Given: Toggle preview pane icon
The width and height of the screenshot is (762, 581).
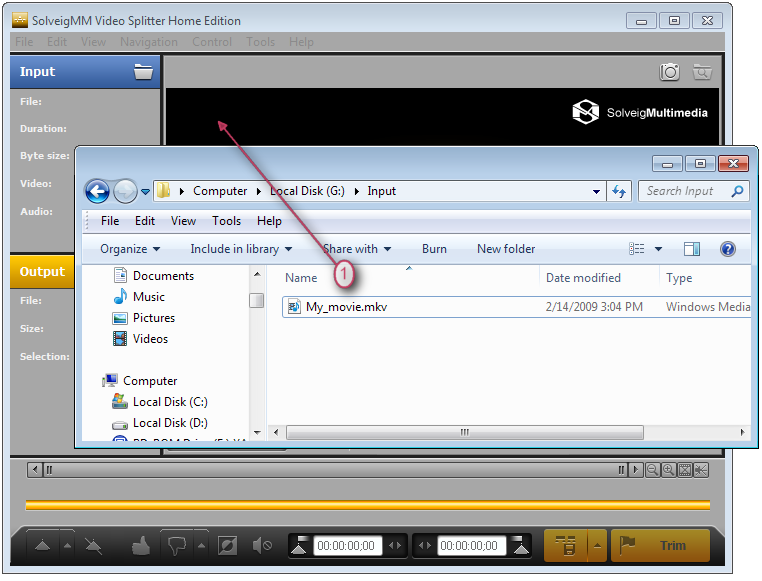Looking at the screenshot, I should point(692,249).
